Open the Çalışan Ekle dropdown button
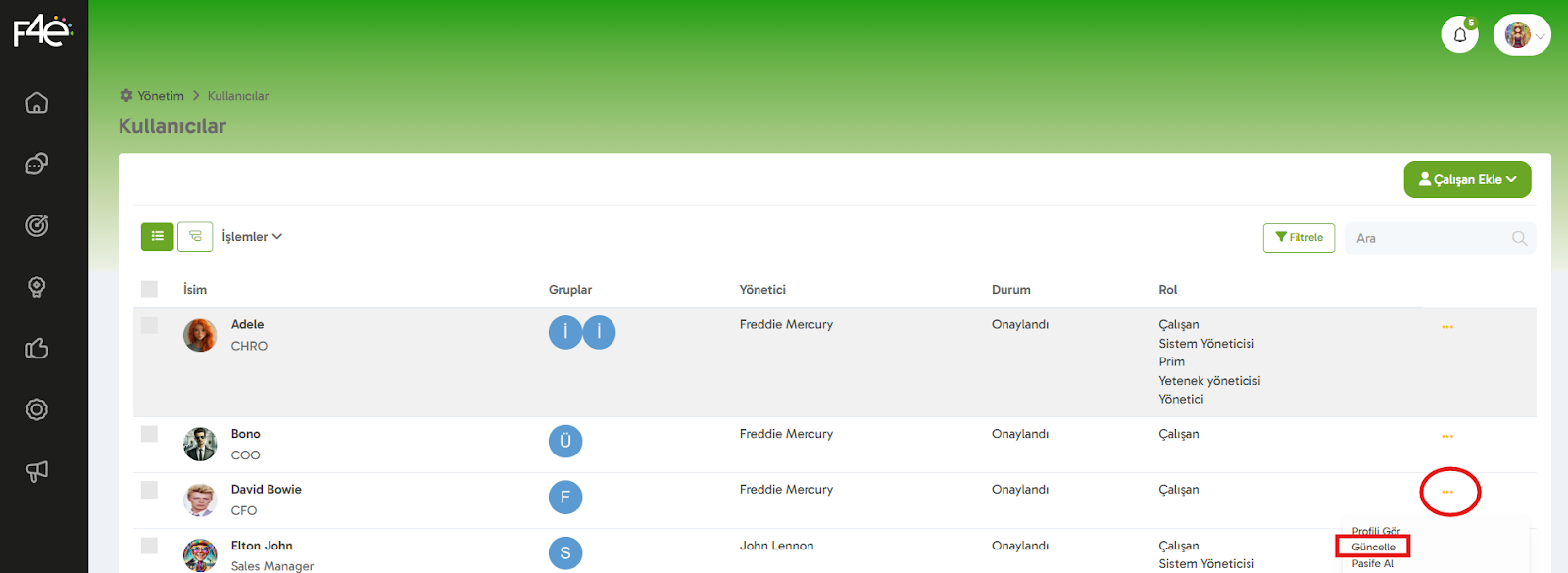 click(x=1467, y=179)
